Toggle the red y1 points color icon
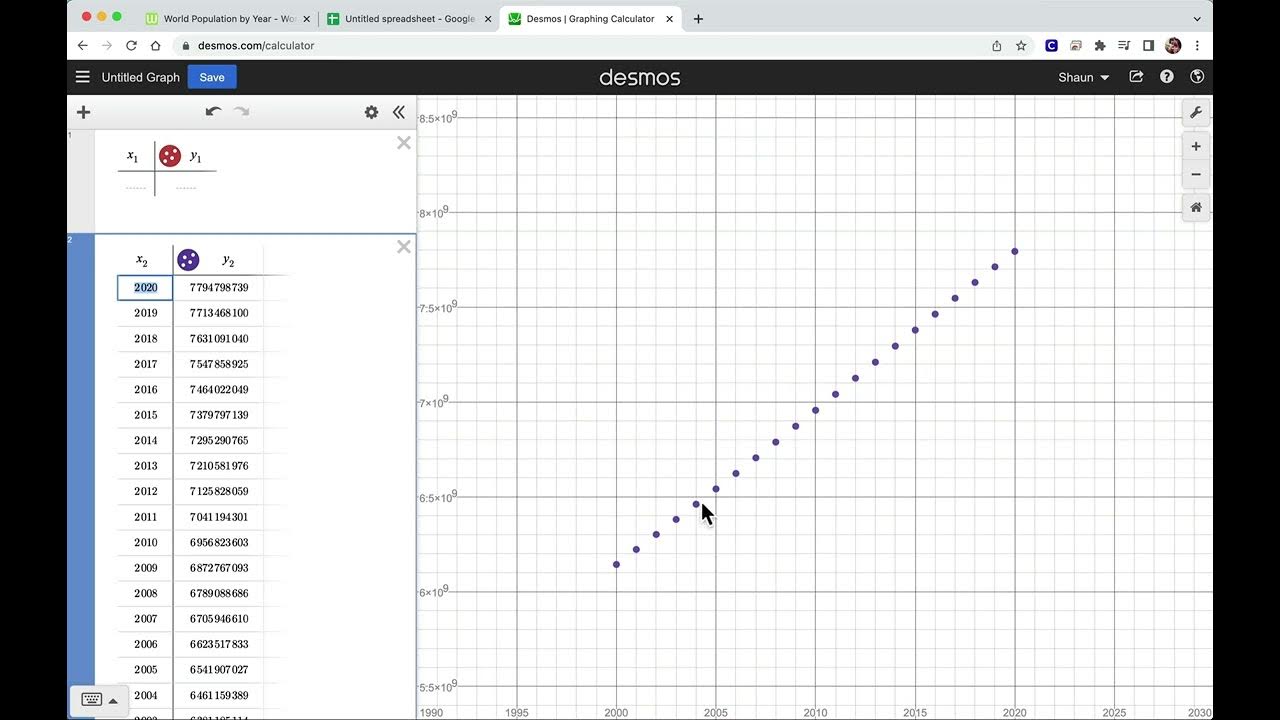This screenshot has height=720, width=1280. point(170,156)
